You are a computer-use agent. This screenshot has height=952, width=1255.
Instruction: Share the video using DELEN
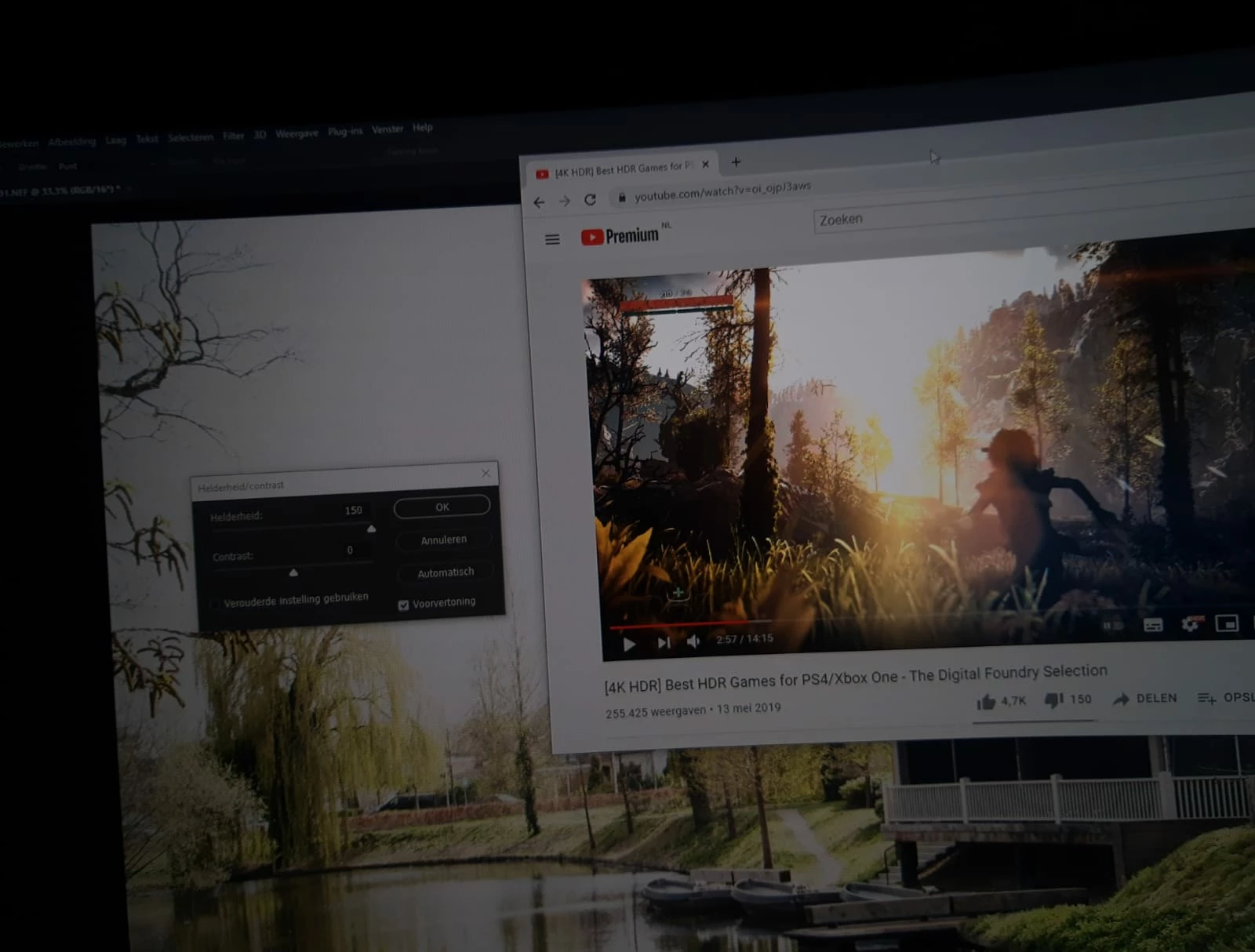[x=1145, y=698]
